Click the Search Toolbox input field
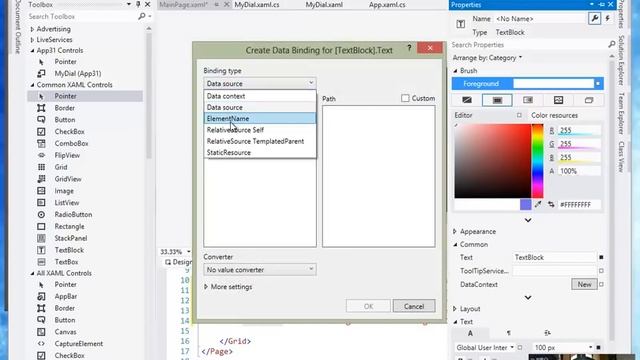The width and height of the screenshot is (640, 360). point(83,16)
